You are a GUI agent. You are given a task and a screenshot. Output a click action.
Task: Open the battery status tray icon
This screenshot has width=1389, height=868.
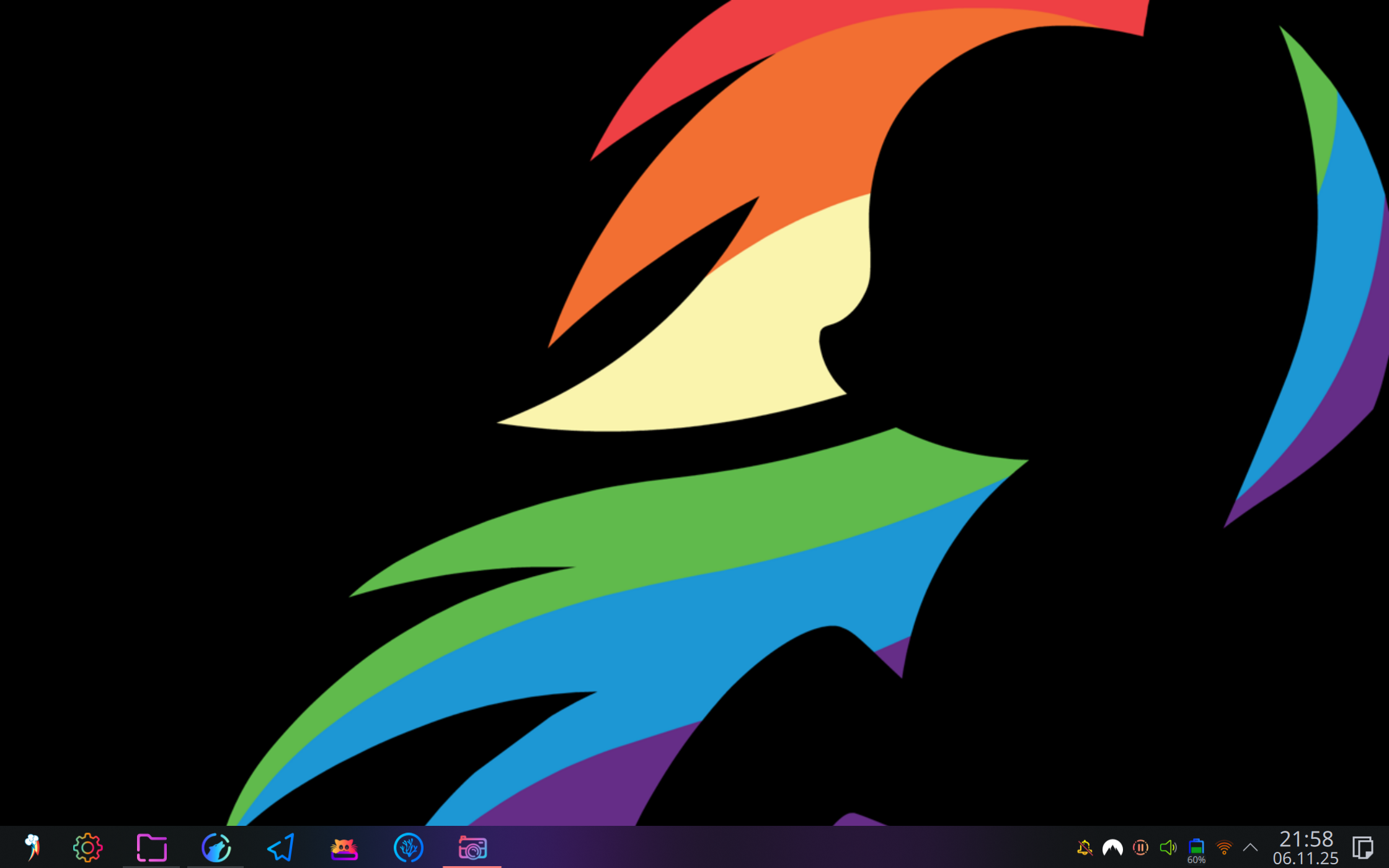1196,845
